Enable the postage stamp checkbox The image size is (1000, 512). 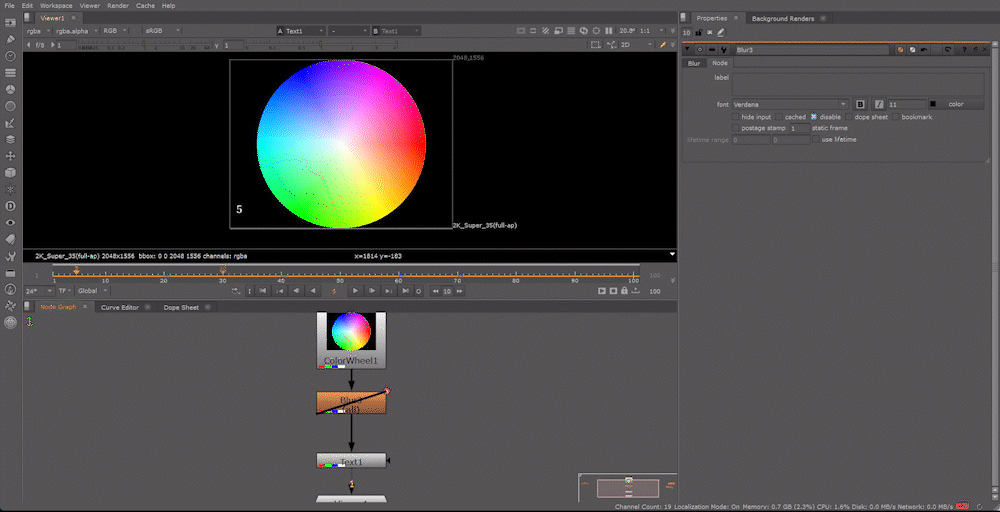coord(735,128)
